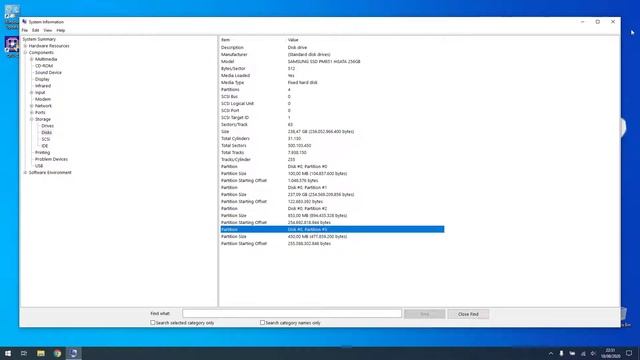Select the Software Environment label
This screenshot has width=640, height=360.
[x=50, y=172]
